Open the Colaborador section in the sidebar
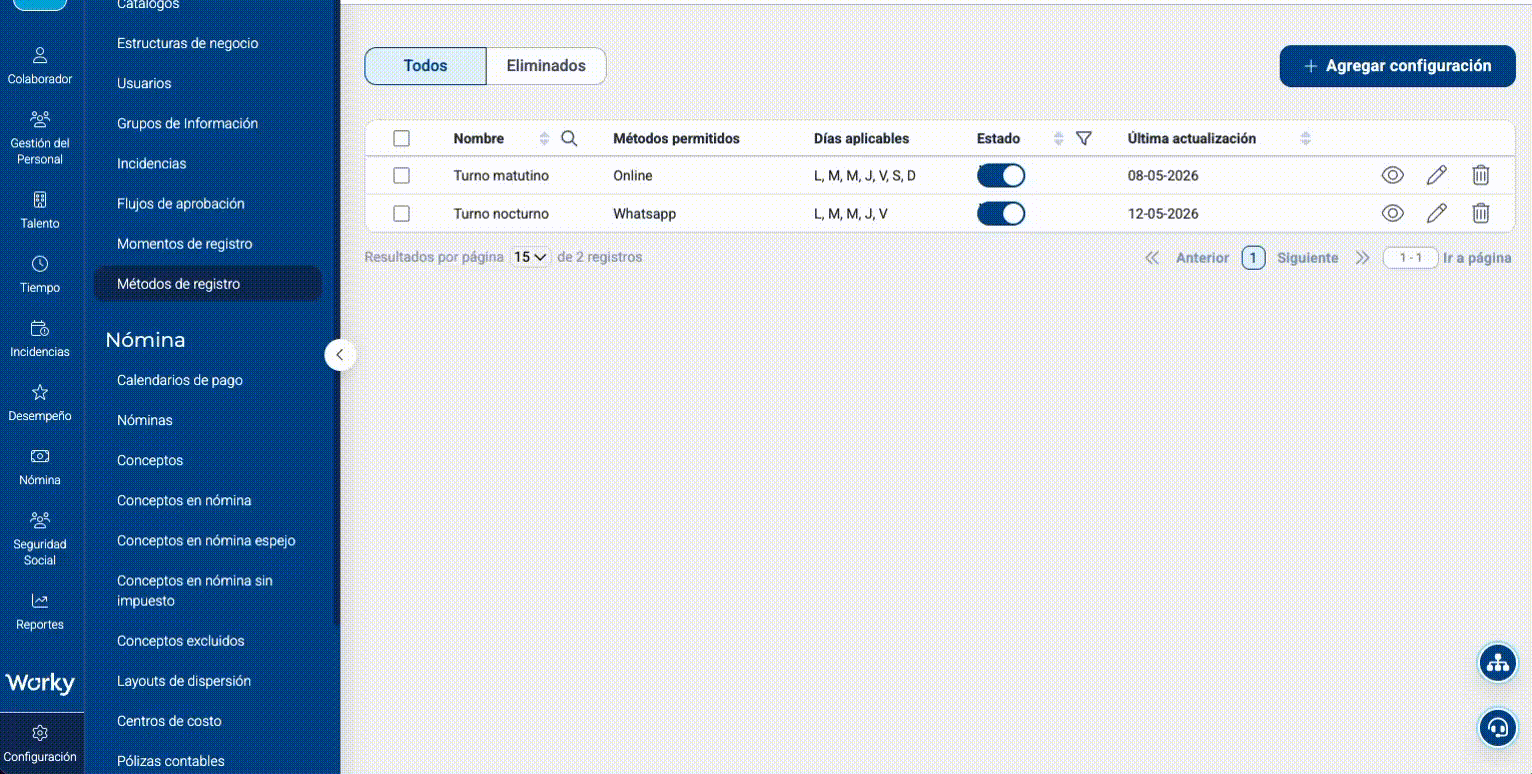The width and height of the screenshot is (1532, 774). coord(40,65)
